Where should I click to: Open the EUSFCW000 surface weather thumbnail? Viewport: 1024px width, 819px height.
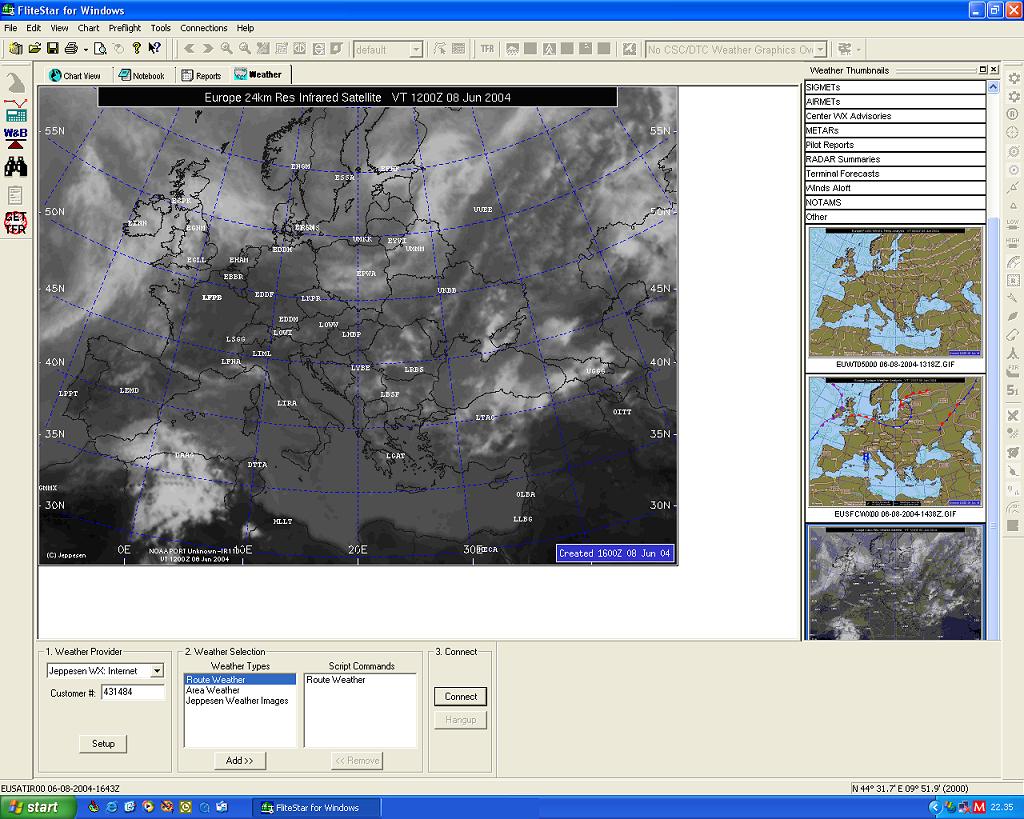(895, 442)
